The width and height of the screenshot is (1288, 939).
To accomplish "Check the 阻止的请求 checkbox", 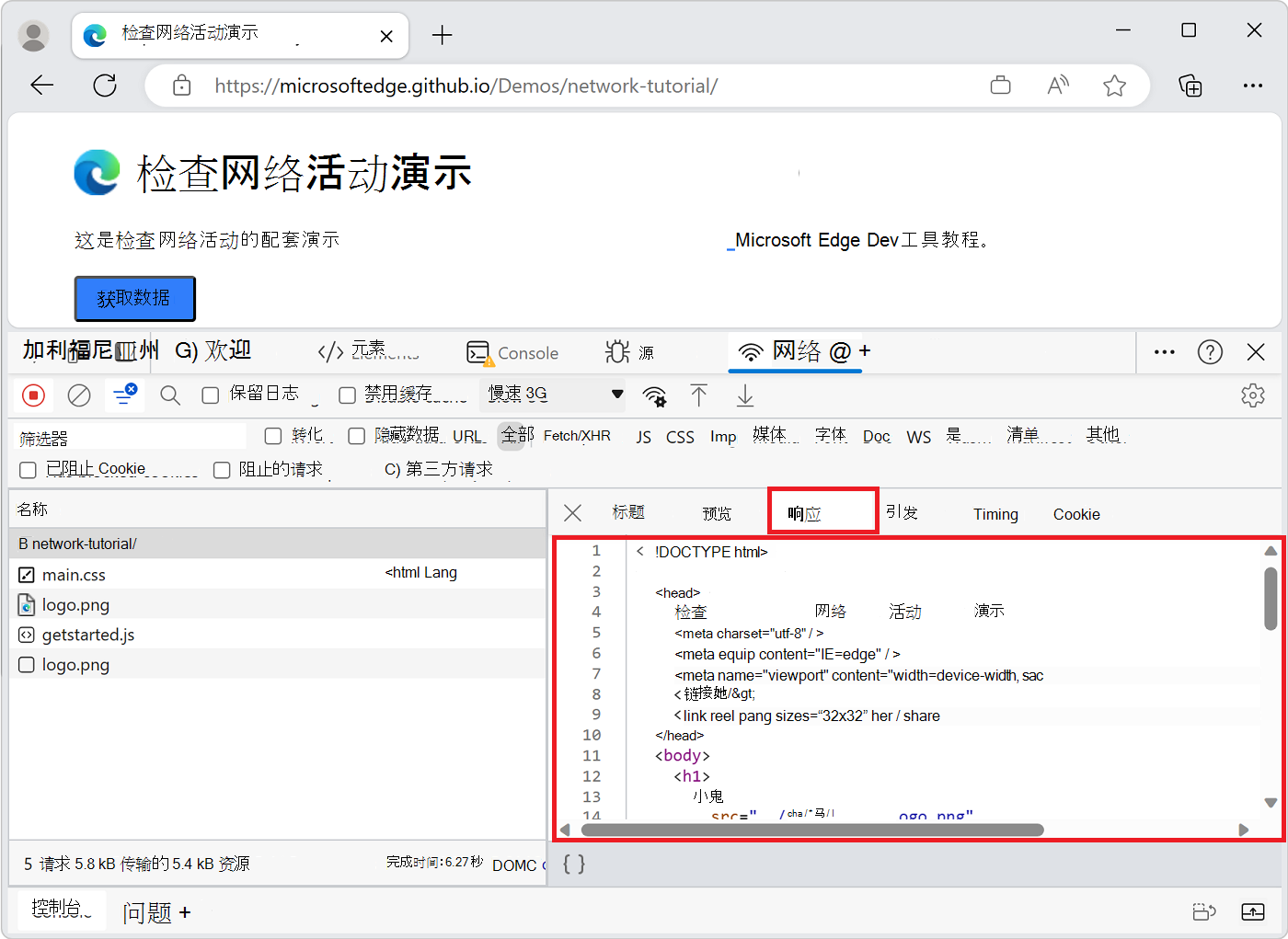I will tap(222, 470).
